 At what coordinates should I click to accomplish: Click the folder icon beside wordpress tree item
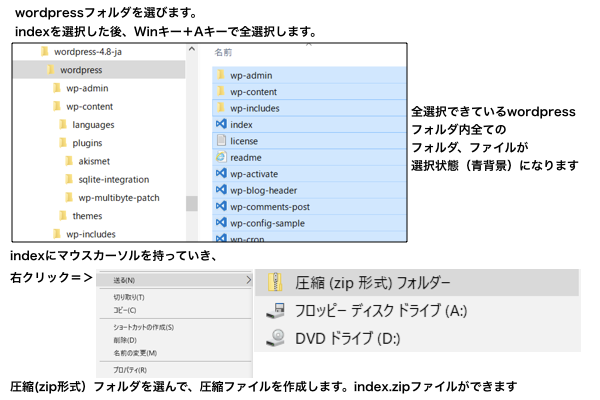[x=51, y=70]
